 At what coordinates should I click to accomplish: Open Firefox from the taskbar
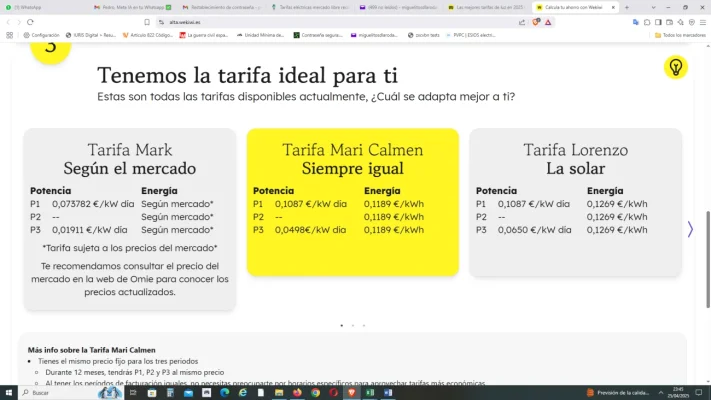click(x=297, y=393)
